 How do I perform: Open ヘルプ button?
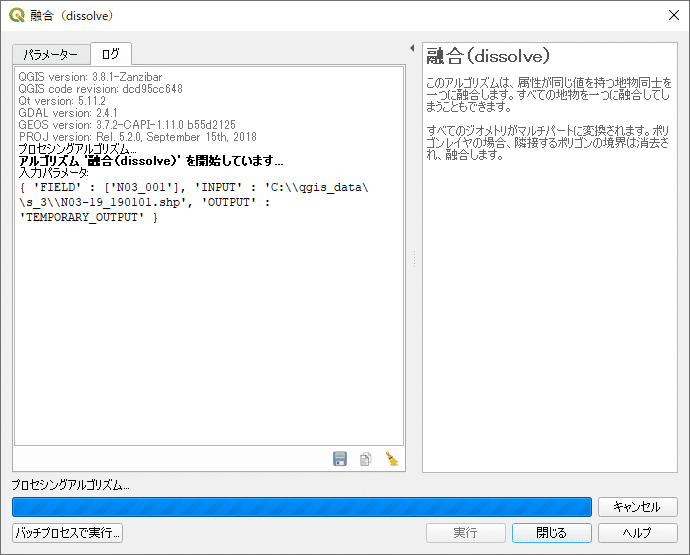[637, 533]
